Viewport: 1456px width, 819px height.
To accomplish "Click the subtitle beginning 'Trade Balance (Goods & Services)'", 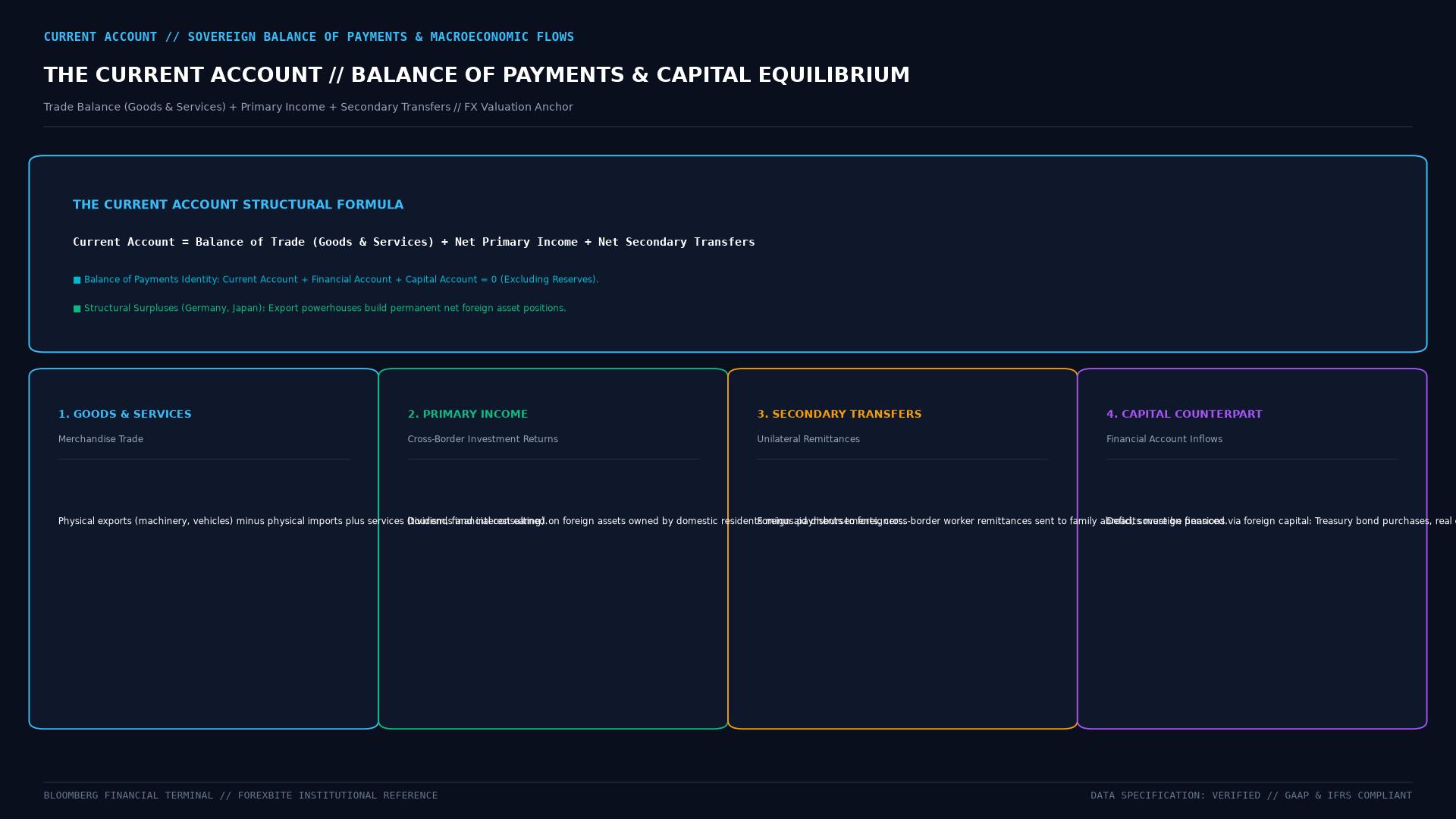I will click(x=308, y=107).
